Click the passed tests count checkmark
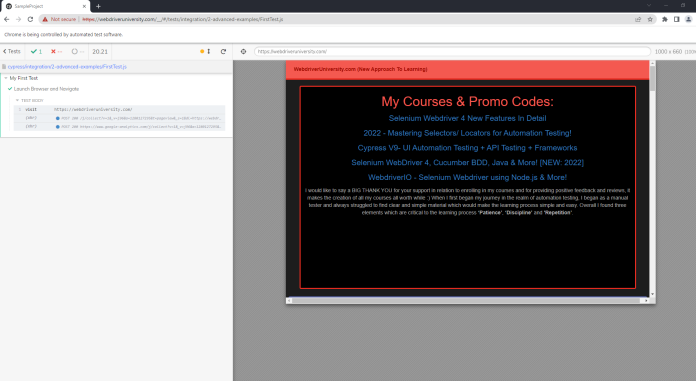Image resolution: width=697 pixels, height=382 pixels. pyautogui.click(x=33, y=52)
